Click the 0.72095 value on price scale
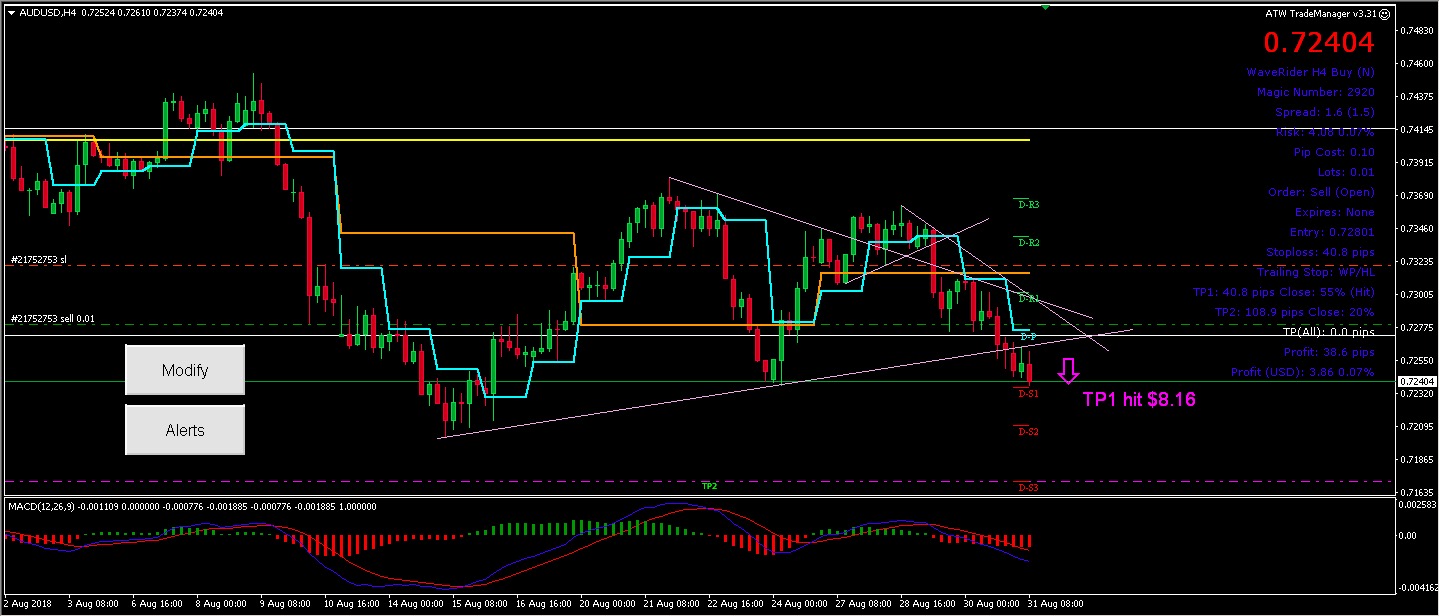This screenshot has width=1440, height=616. [x=1418, y=426]
